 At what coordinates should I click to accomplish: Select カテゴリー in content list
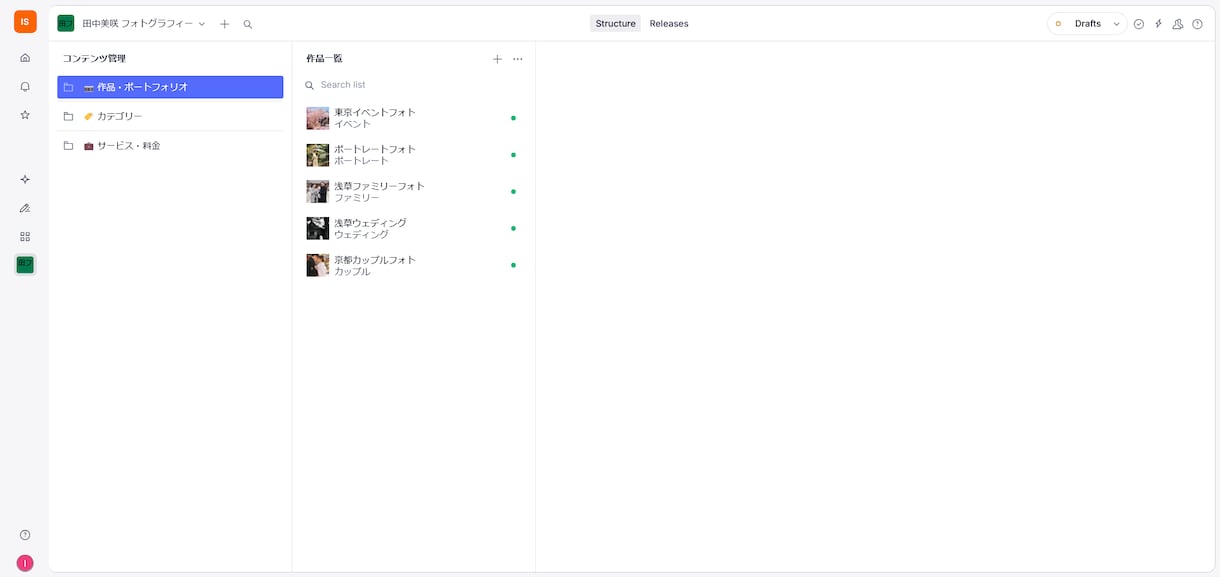(x=170, y=116)
